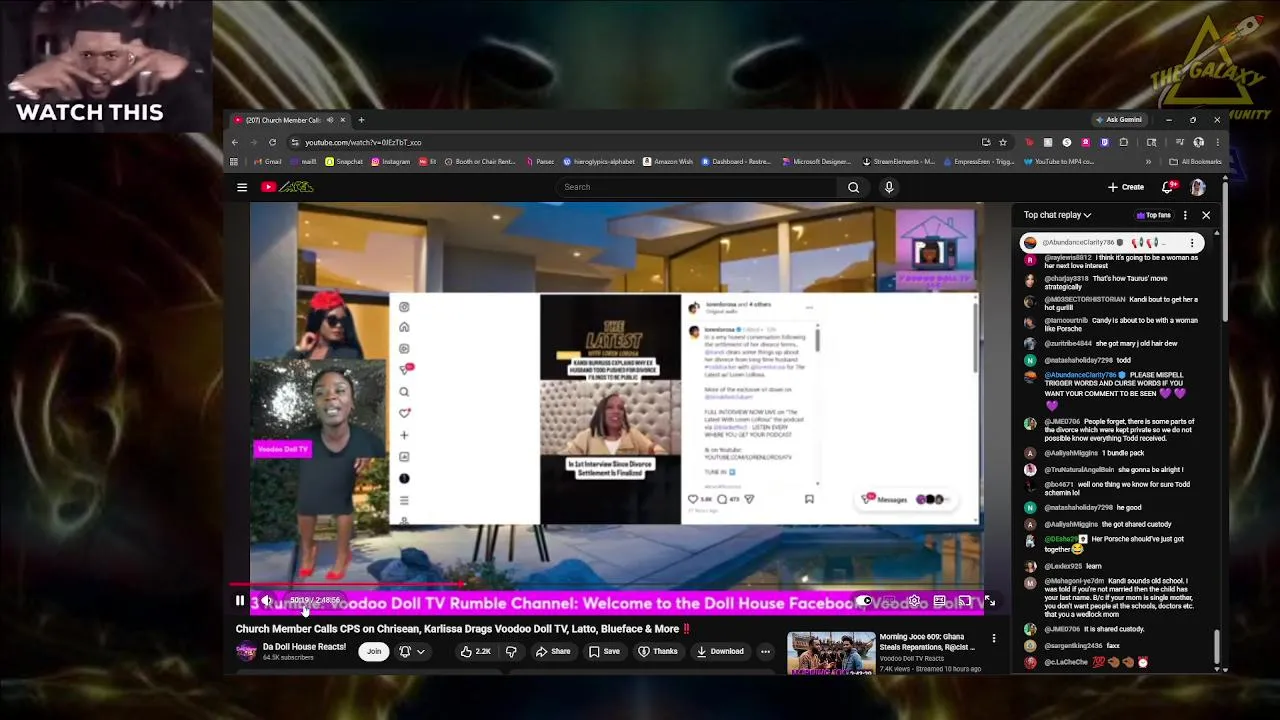Click the pinned @AbundanceClarity786 message
Viewport: 1280px width, 720px height.
(1112, 243)
